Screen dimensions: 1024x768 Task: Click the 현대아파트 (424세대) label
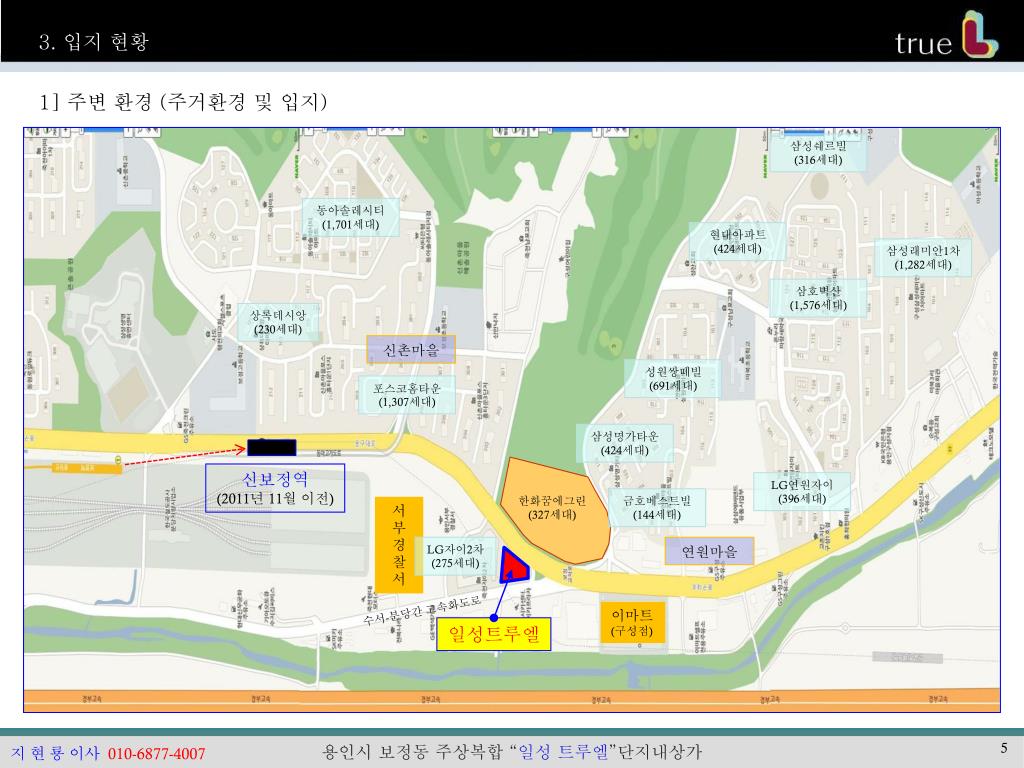click(x=737, y=241)
